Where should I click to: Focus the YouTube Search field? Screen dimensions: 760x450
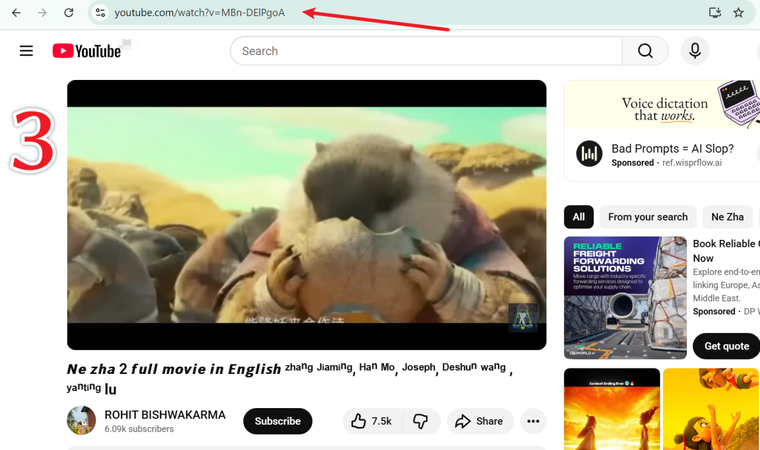tap(427, 51)
